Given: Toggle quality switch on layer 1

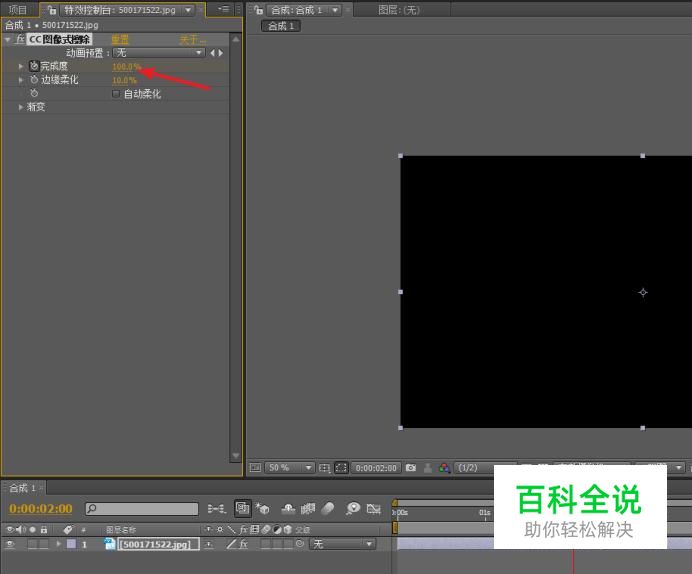Looking at the screenshot, I should point(231,544).
